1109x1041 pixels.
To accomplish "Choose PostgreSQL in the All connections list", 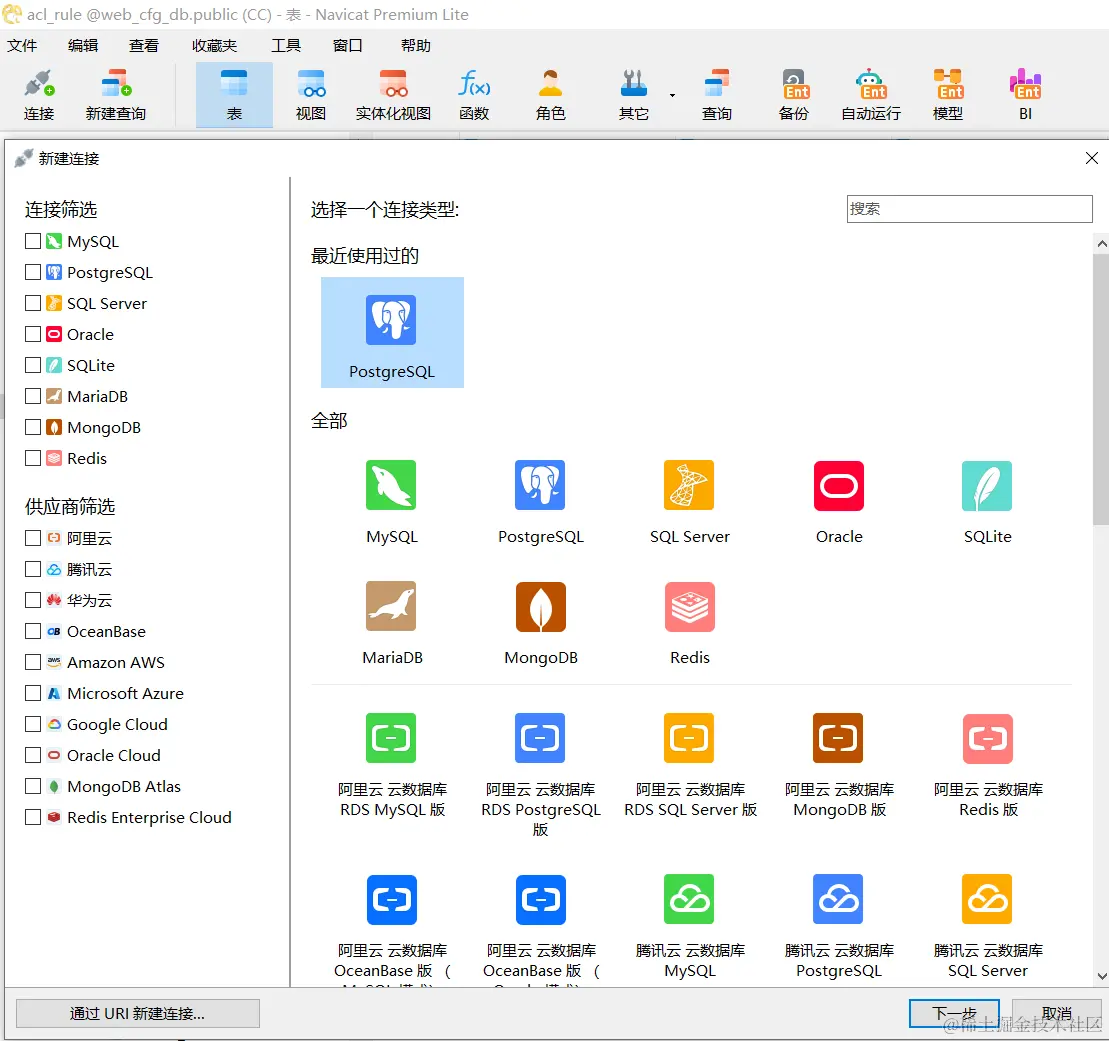I will (x=540, y=502).
